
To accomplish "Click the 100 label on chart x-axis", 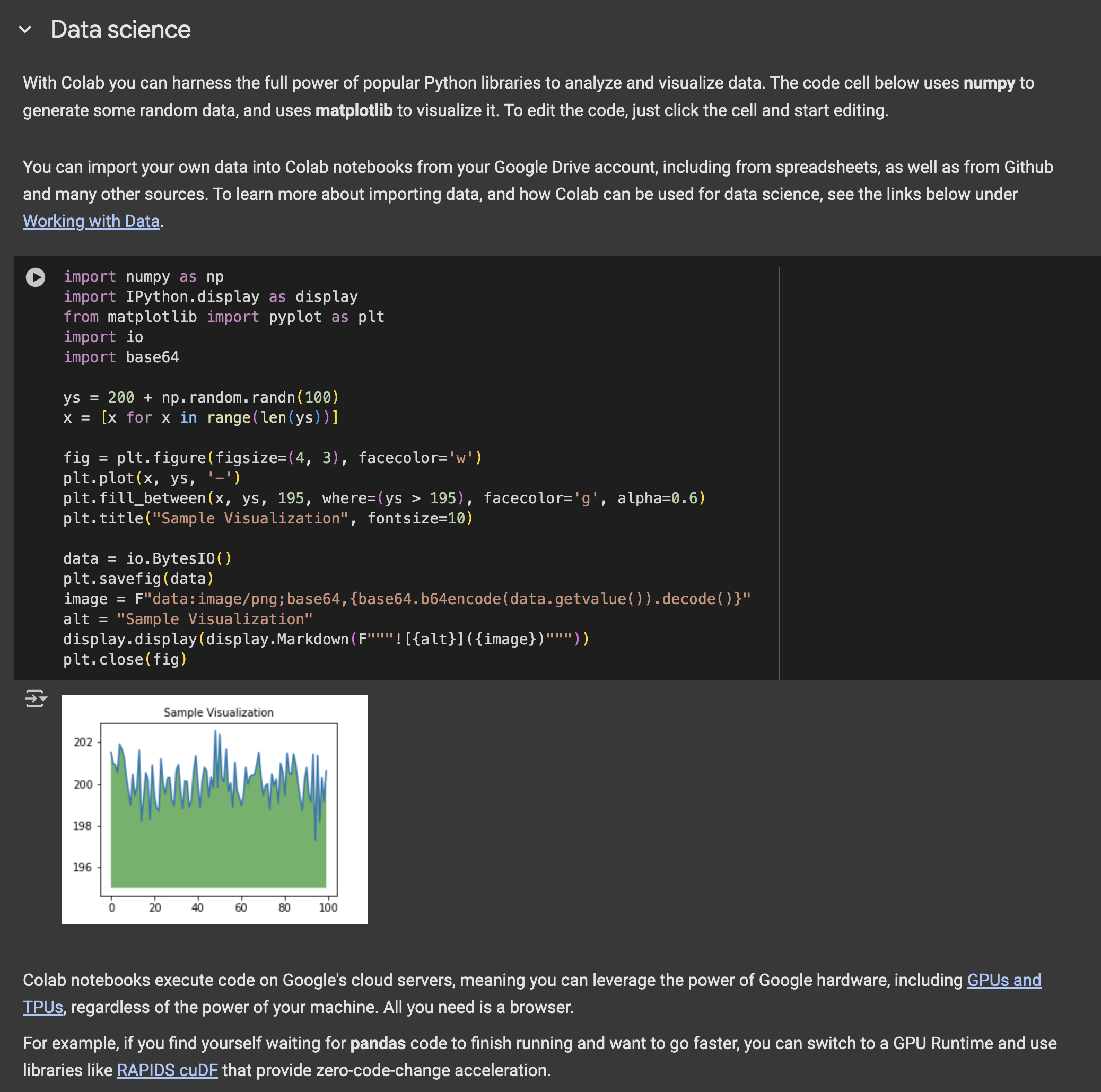I will click(x=328, y=907).
